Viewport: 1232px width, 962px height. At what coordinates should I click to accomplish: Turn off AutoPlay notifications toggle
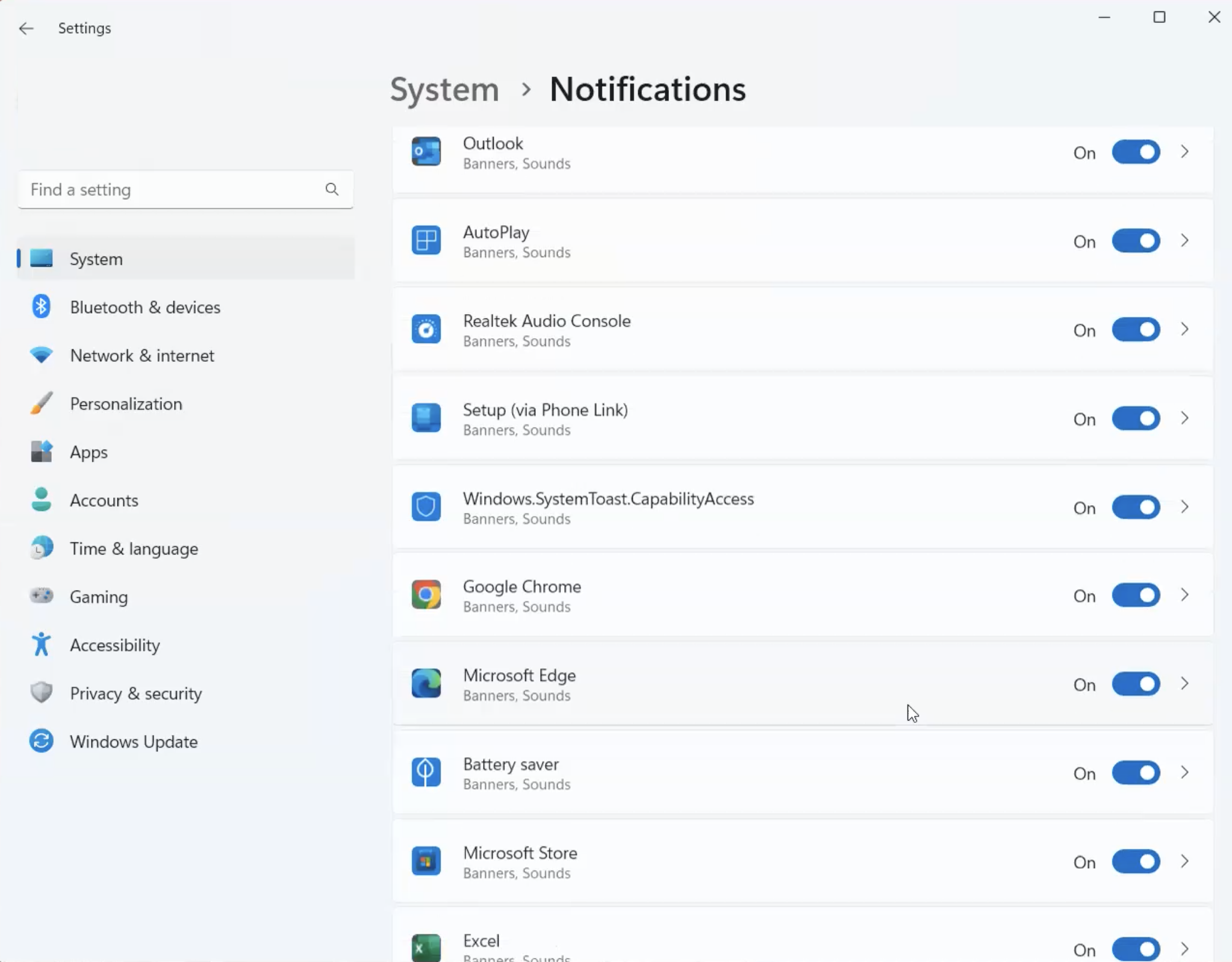pos(1136,241)
